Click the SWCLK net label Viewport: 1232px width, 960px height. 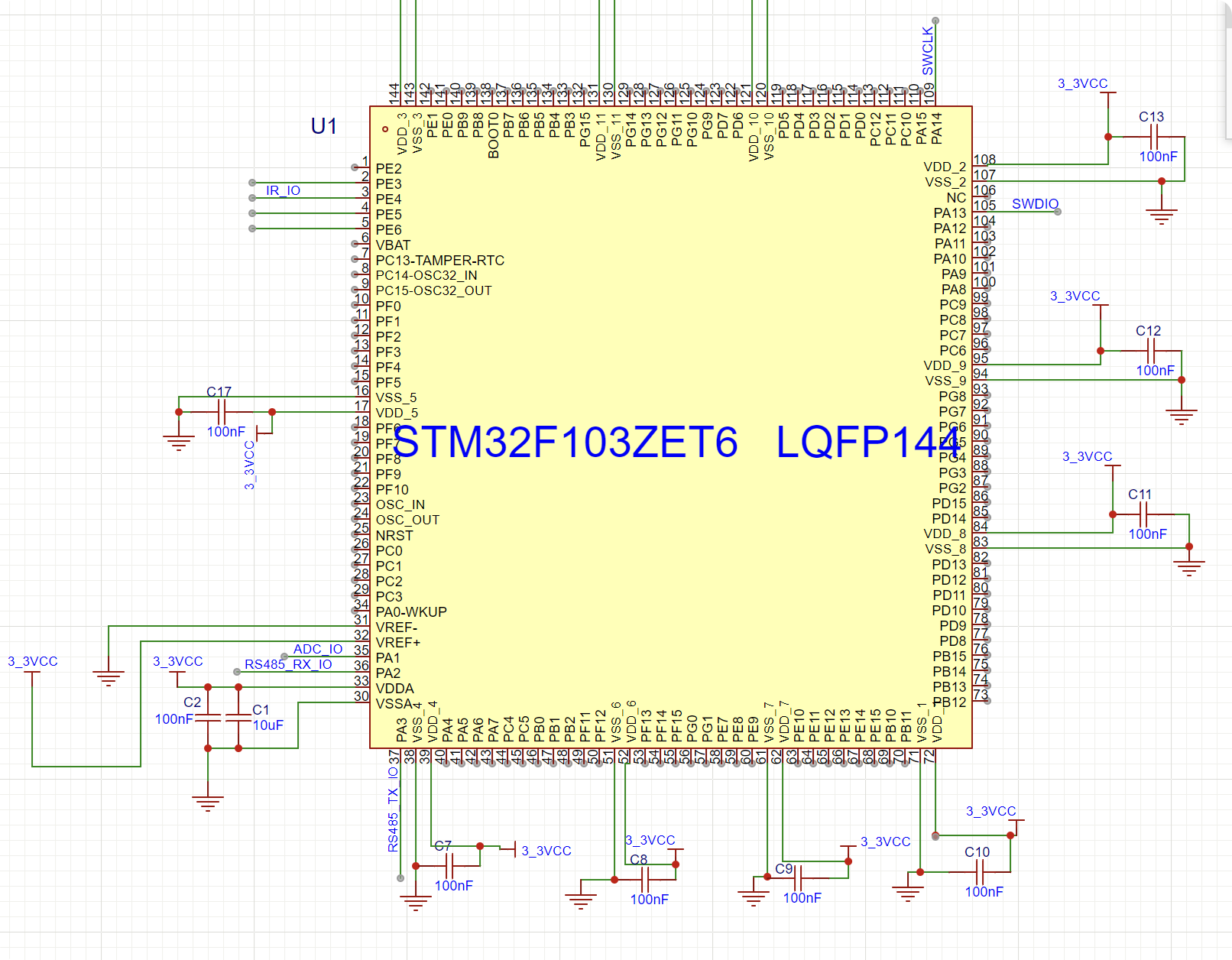928,51
